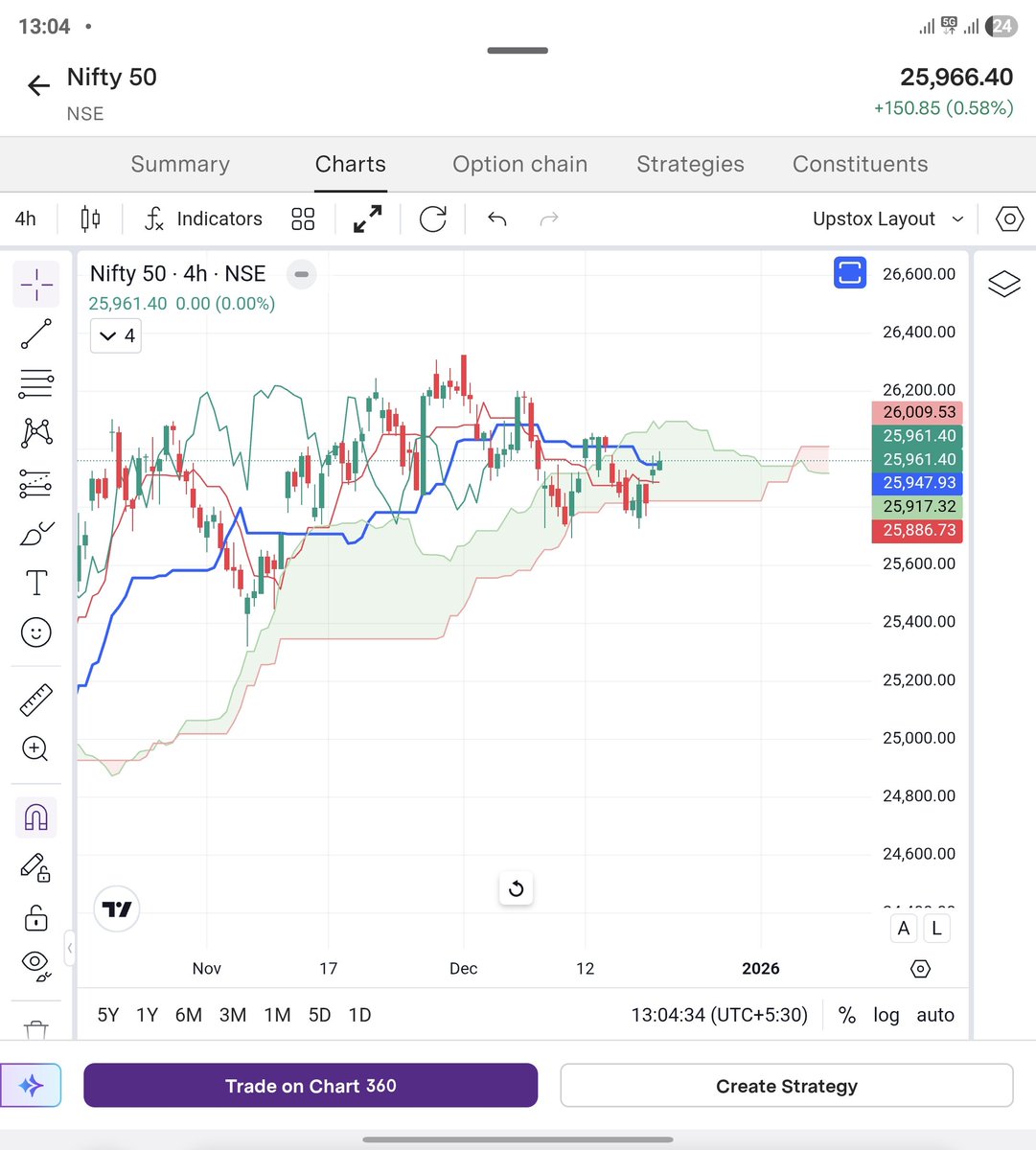Open timezone menu showing 13:04:34 (UTC+5:30)
The height and width of the screenshot is (1150, 1036).
720,1015
